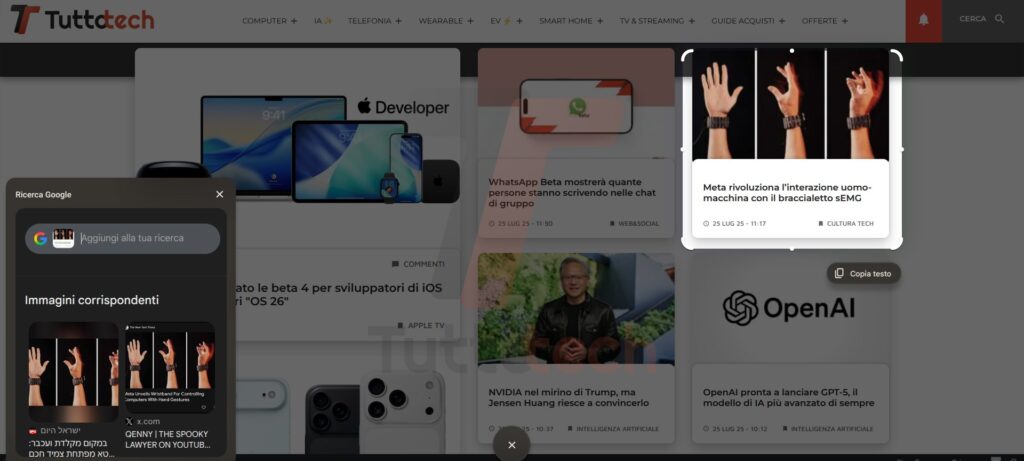Expand the TV & STREAMING menu
The width and height of the screenshot is (1024, 461).
tap(657, 21)
